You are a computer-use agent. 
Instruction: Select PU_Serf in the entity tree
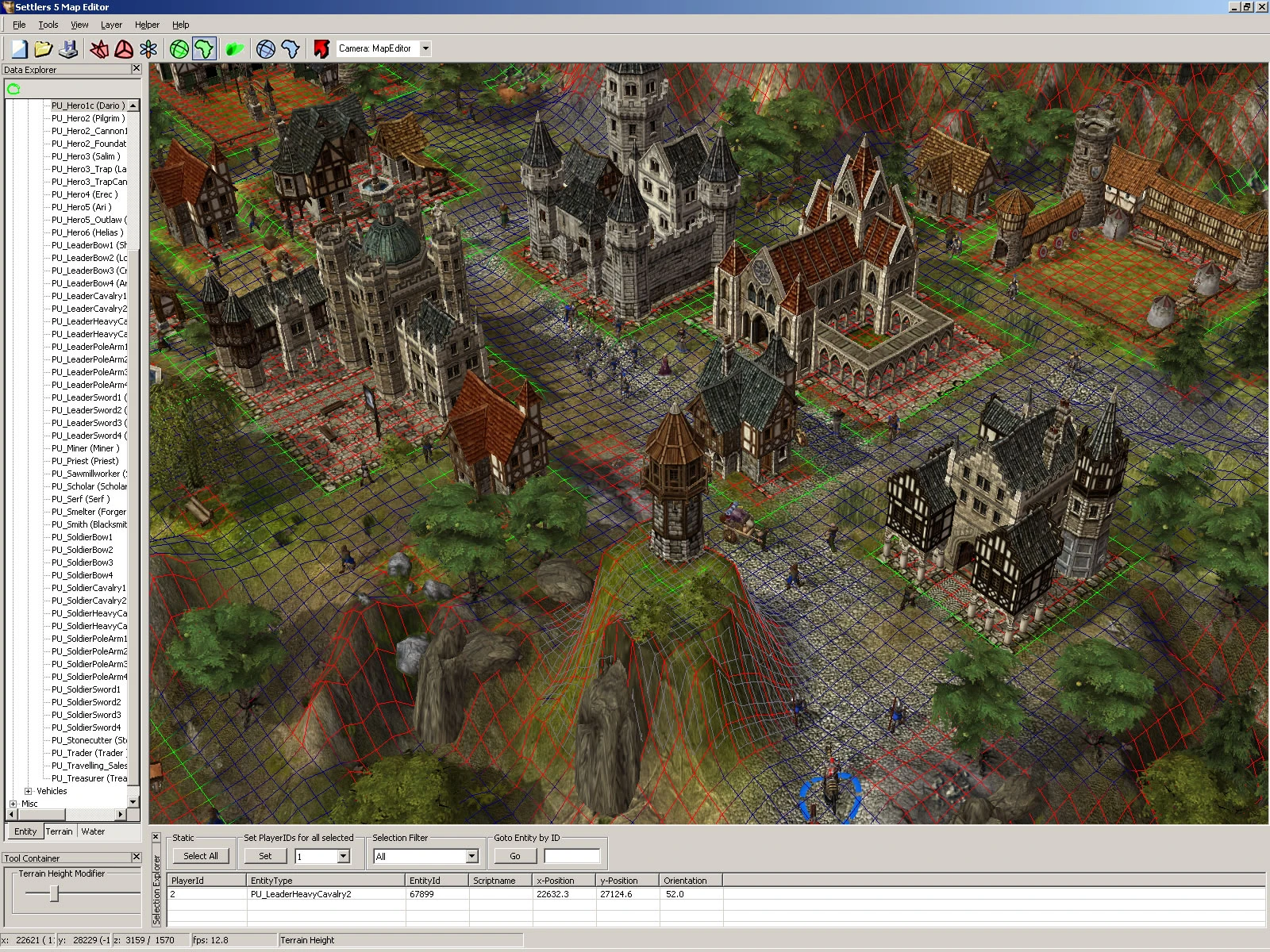(x=80, y=499)
